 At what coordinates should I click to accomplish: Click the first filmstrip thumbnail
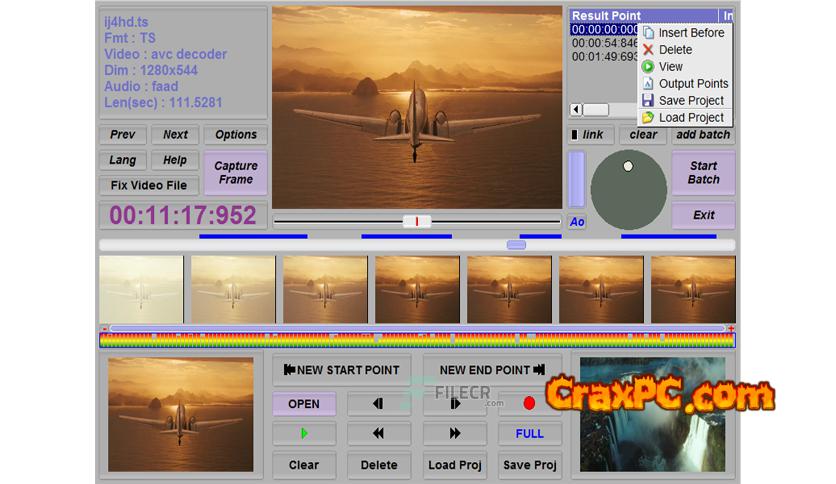click(x=141, y=289)
